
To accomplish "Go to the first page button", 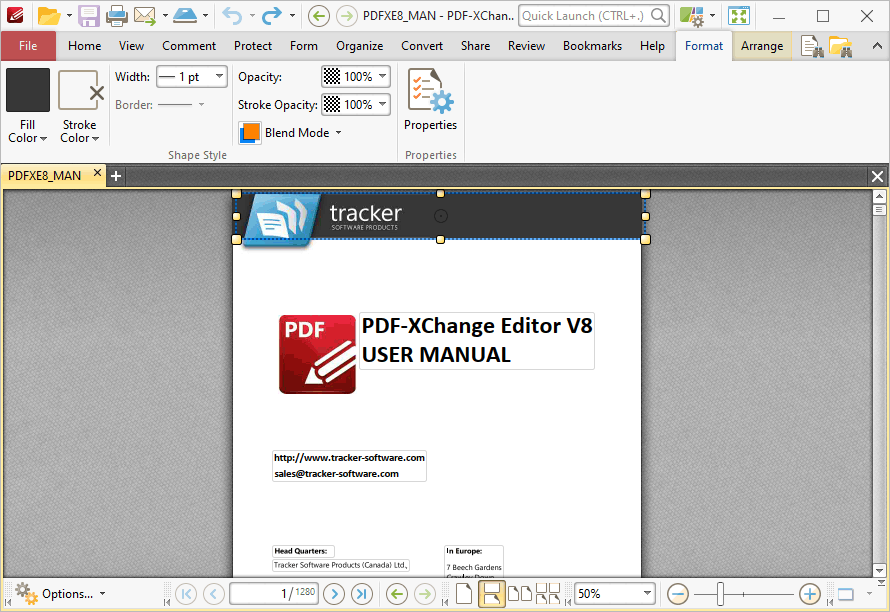I will (186, 594).
